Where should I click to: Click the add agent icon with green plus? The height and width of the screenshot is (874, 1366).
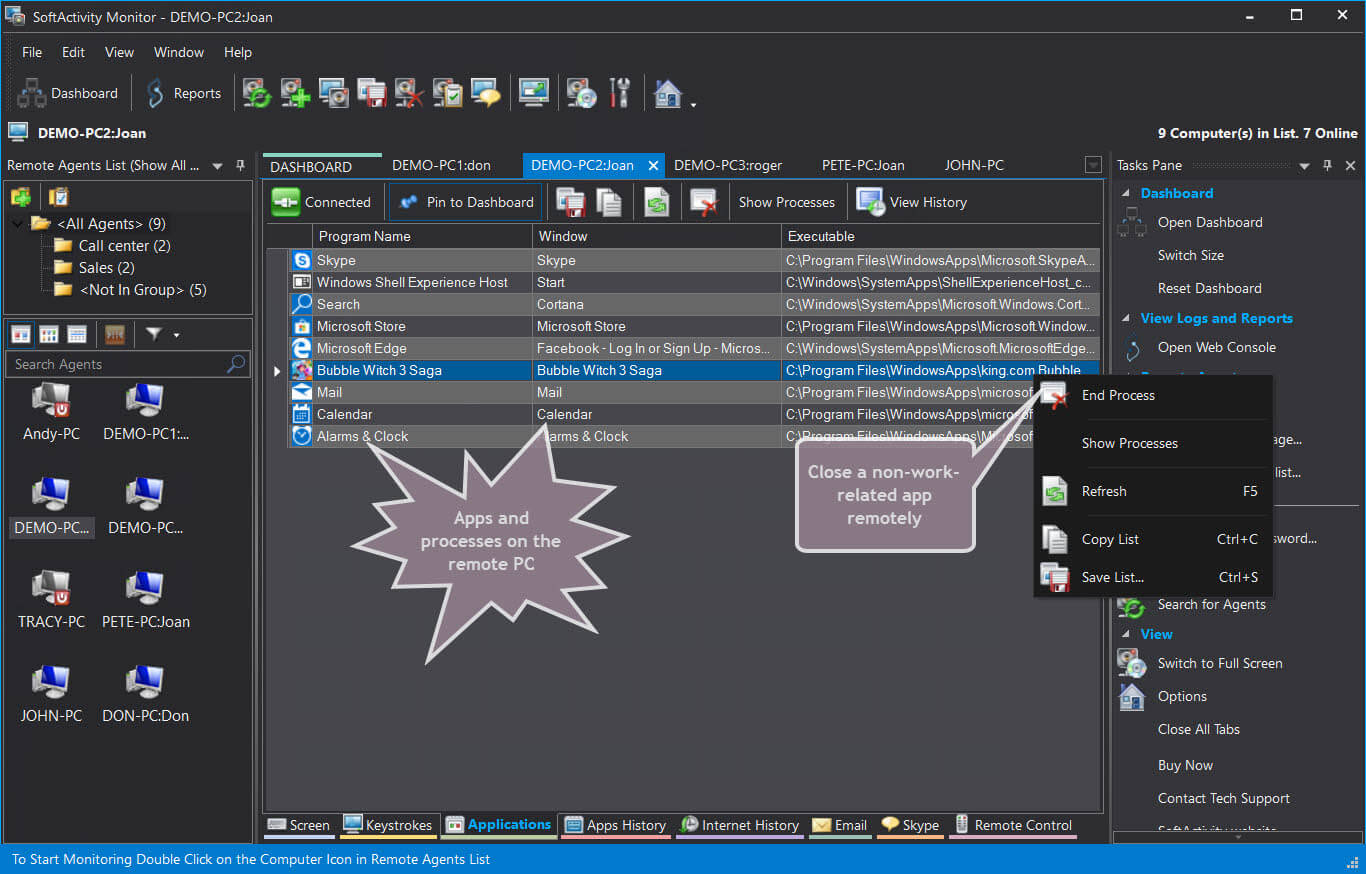[x=295, y=93]
